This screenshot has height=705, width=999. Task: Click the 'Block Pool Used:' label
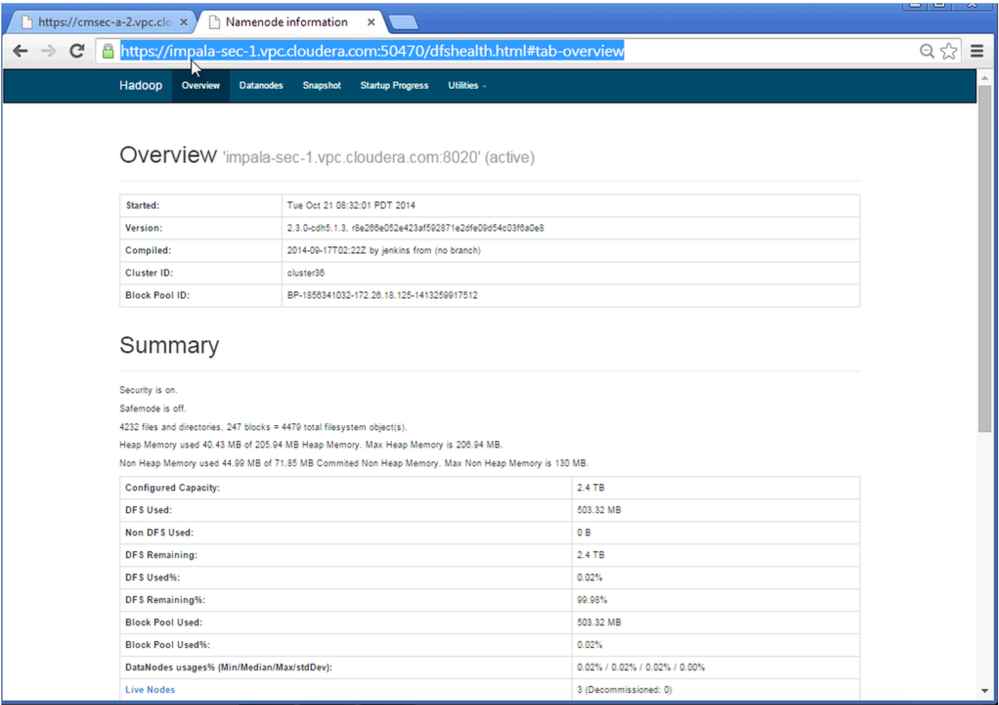pyautogui.click(x=164, y=622)
